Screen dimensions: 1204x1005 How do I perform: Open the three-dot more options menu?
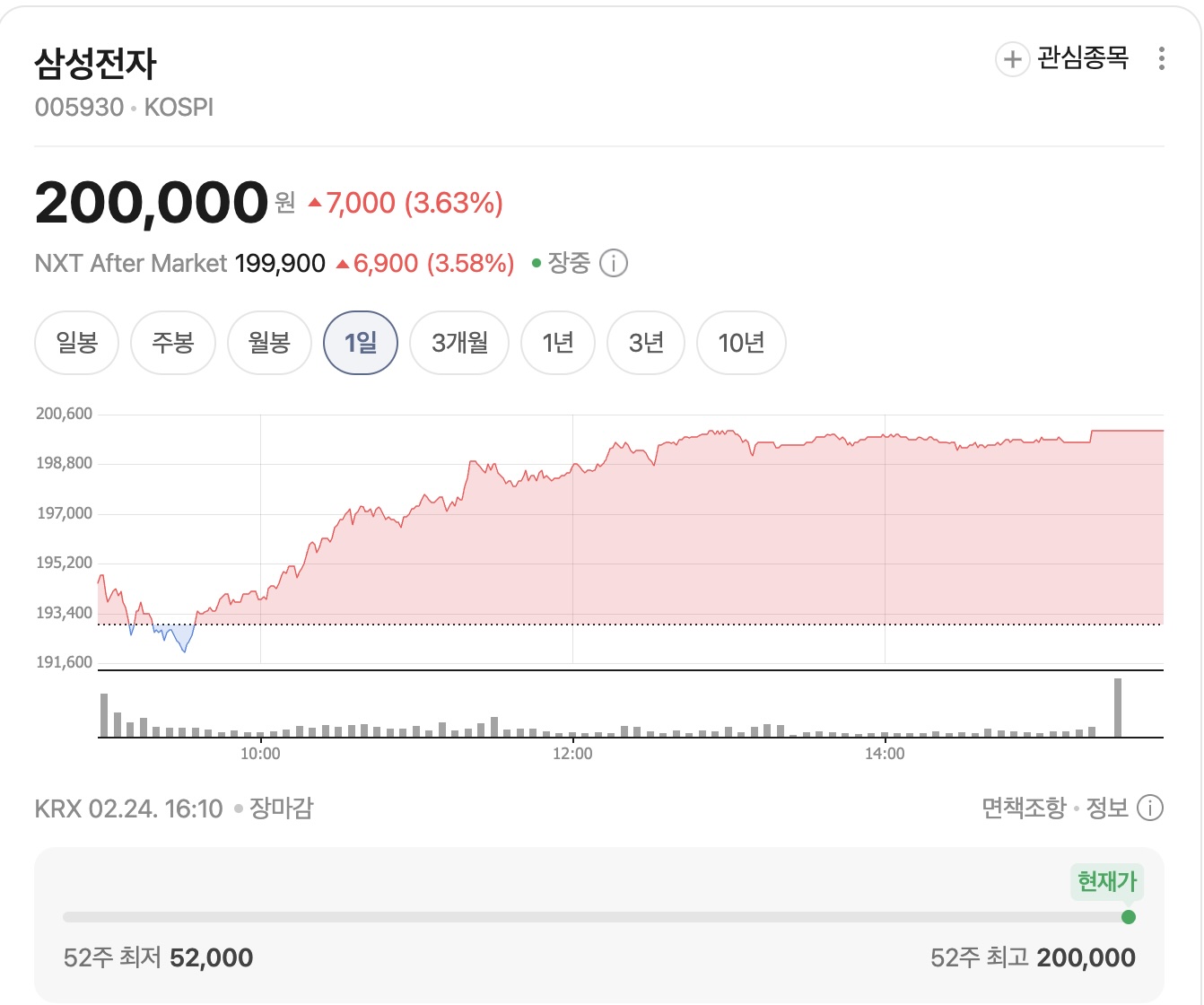pos(1162,59)
